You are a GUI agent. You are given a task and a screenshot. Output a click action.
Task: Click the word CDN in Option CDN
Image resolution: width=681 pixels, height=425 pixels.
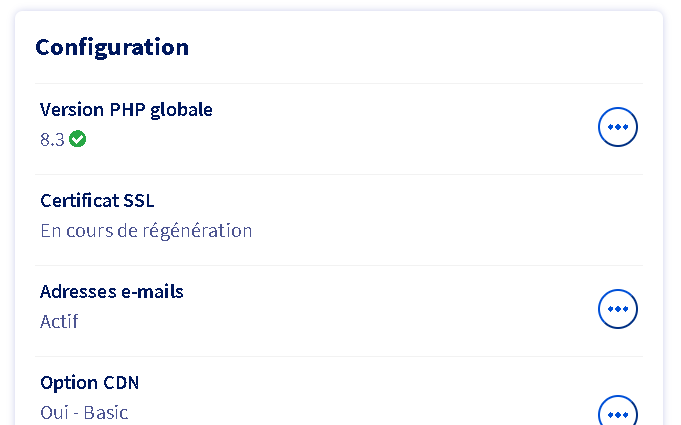(x=121, y=382)
